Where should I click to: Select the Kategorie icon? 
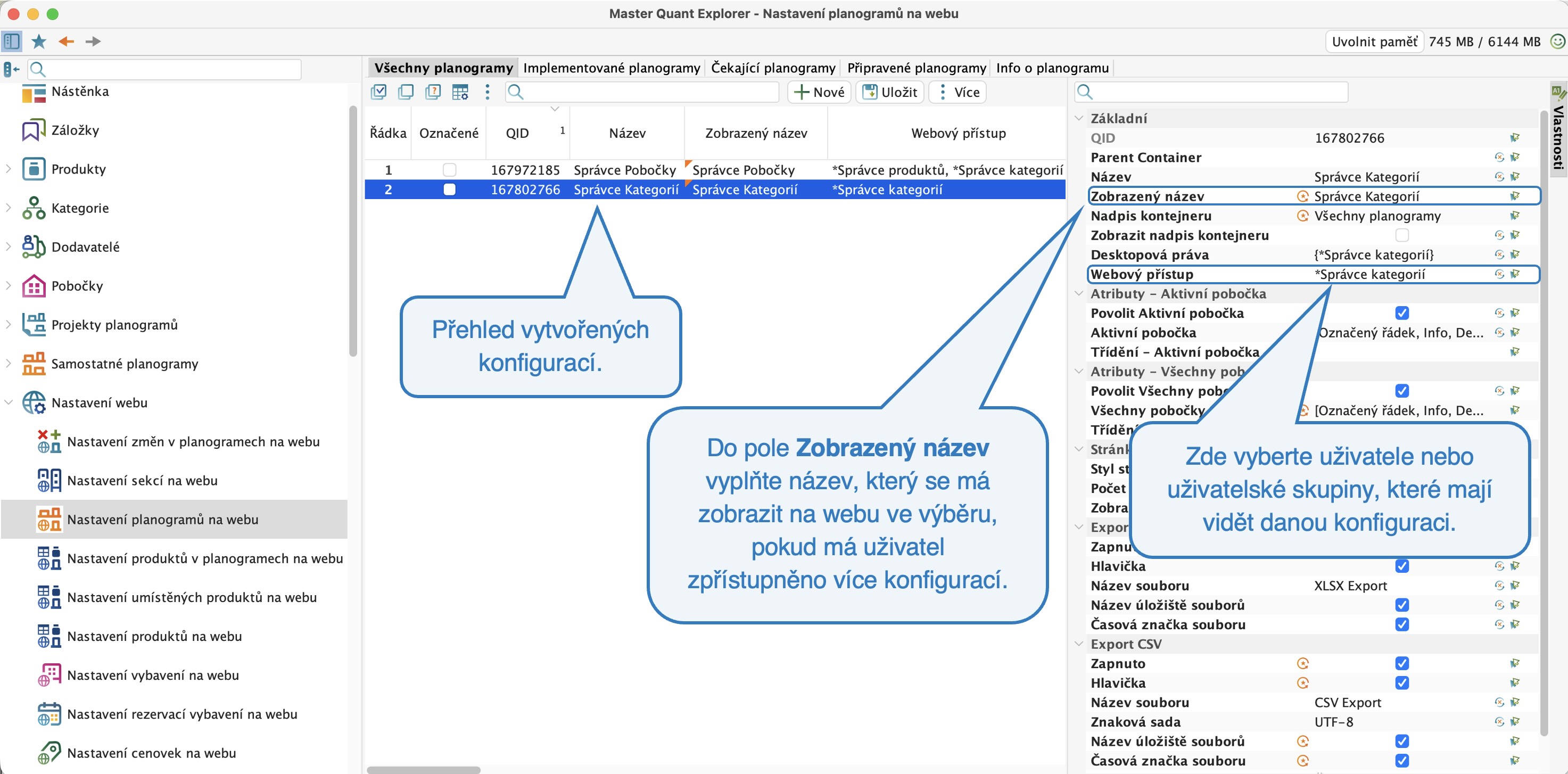click(34, 208)
